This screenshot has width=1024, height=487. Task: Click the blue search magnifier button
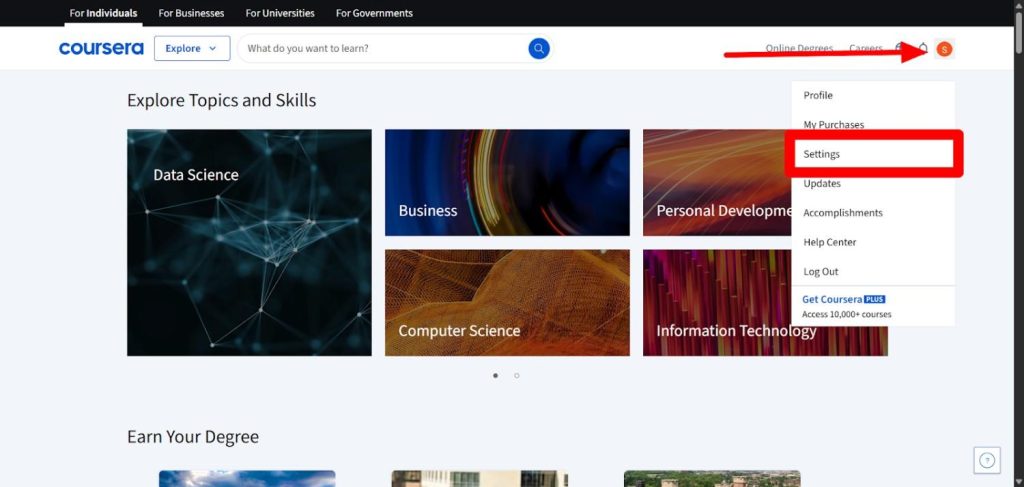(539, 48)
